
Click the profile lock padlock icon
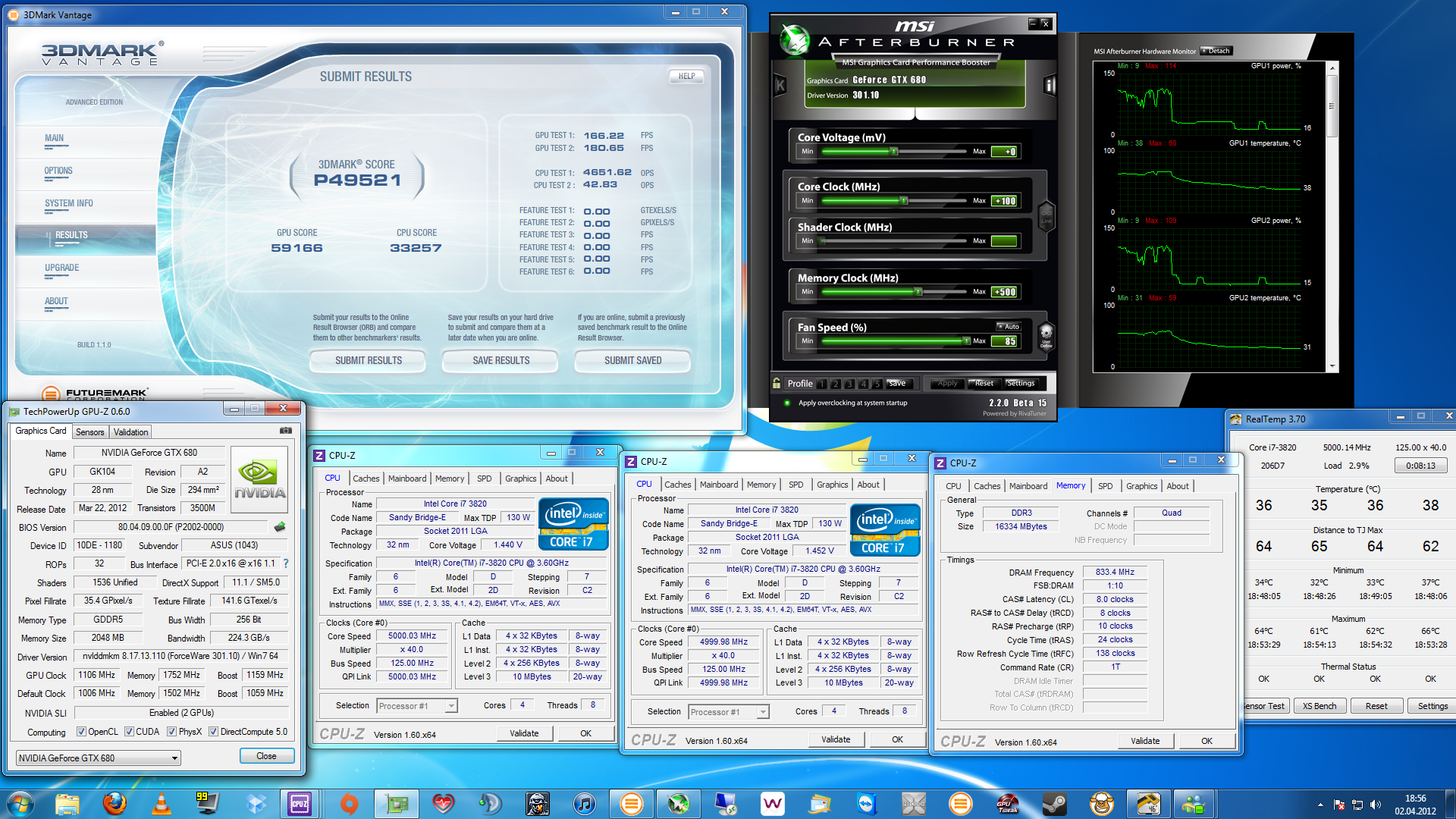[x=777, y=383]
